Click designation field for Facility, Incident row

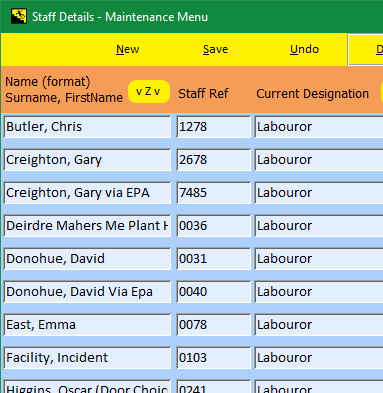point(319,358)
